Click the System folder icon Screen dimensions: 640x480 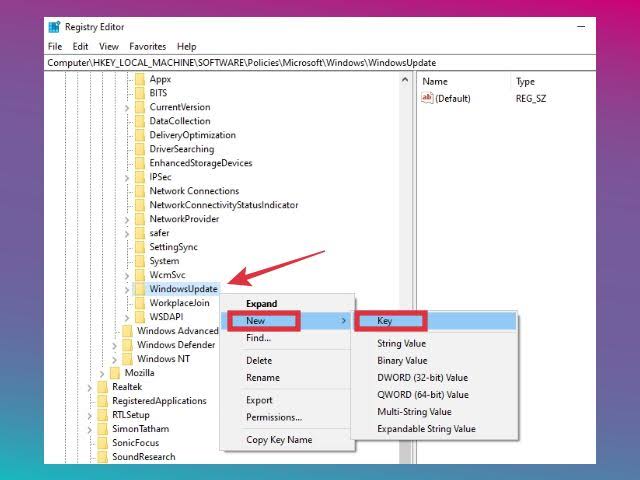pyautogui.click(x=140, y=261)
